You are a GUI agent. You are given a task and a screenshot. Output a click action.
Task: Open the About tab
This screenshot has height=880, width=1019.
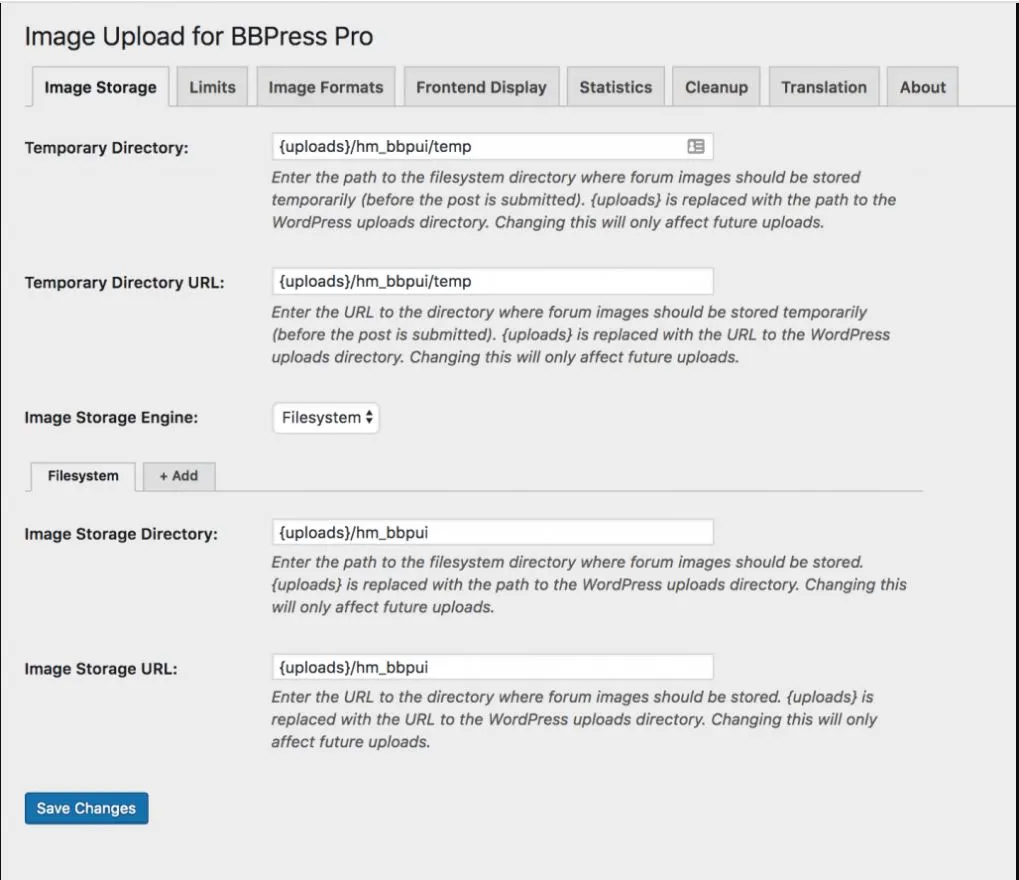(x=922, y=87)
